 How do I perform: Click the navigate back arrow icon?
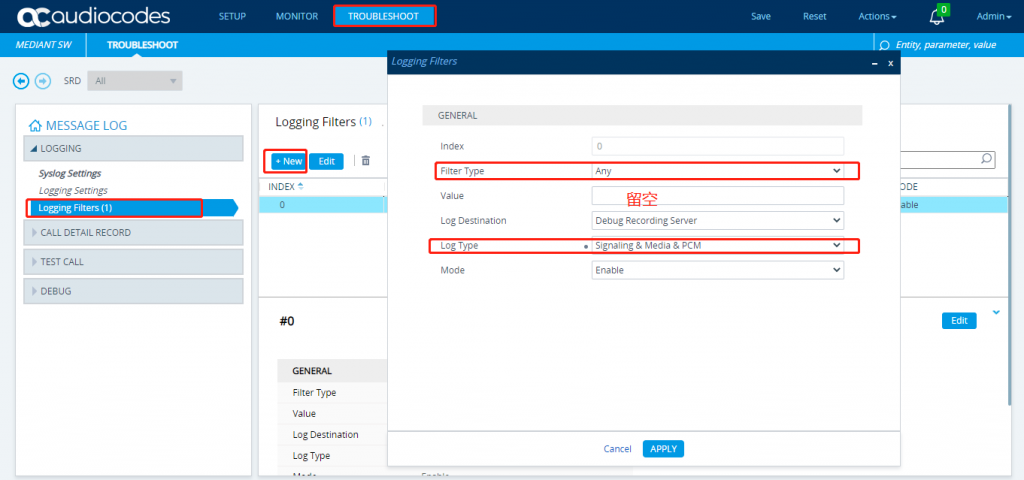click(x=22, y=81)
